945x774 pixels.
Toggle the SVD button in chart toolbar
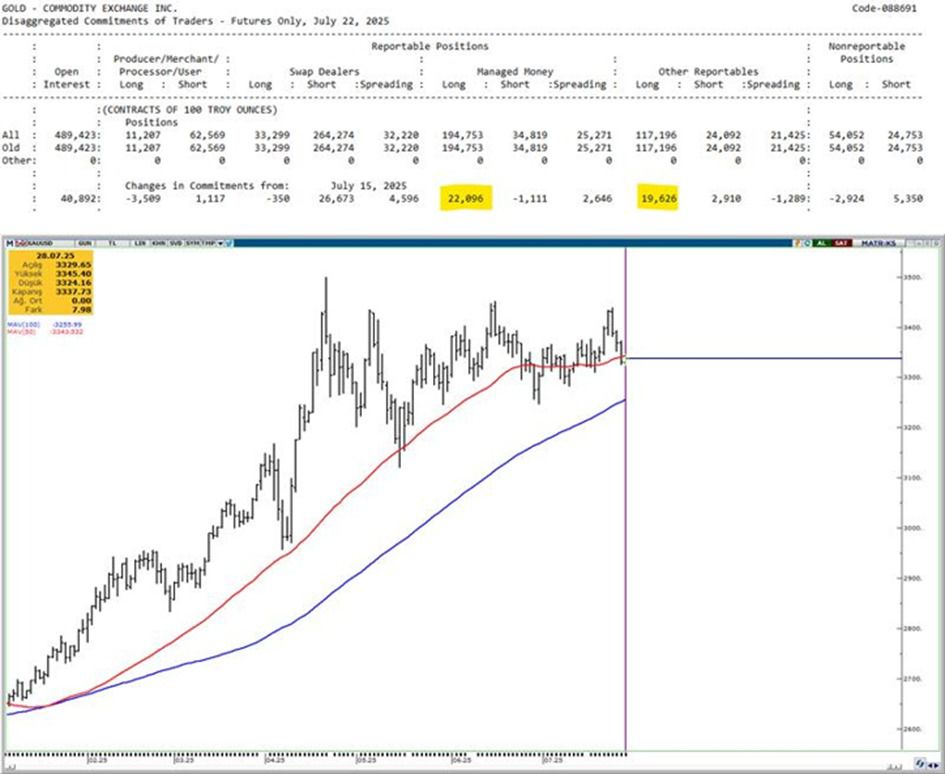click(x=175, y=243)
